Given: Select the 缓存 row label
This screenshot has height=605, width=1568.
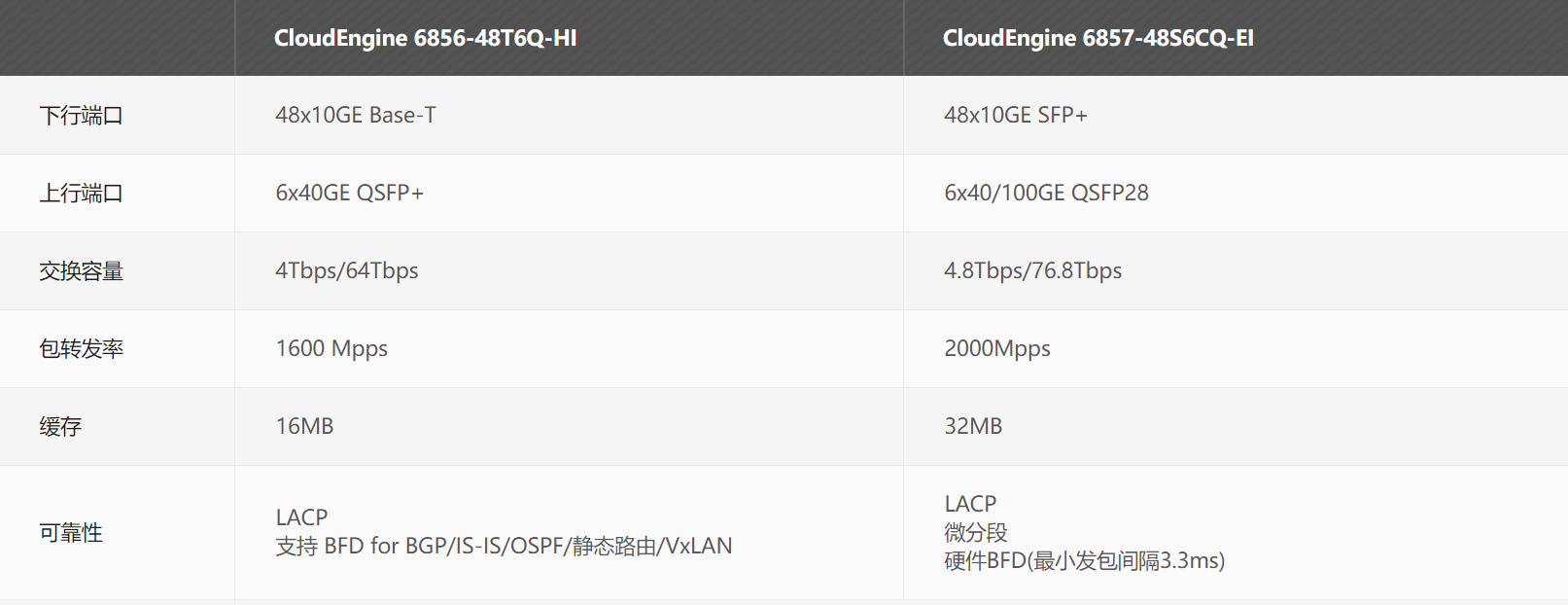Looking at the screenshot, I should click(60, 427).
